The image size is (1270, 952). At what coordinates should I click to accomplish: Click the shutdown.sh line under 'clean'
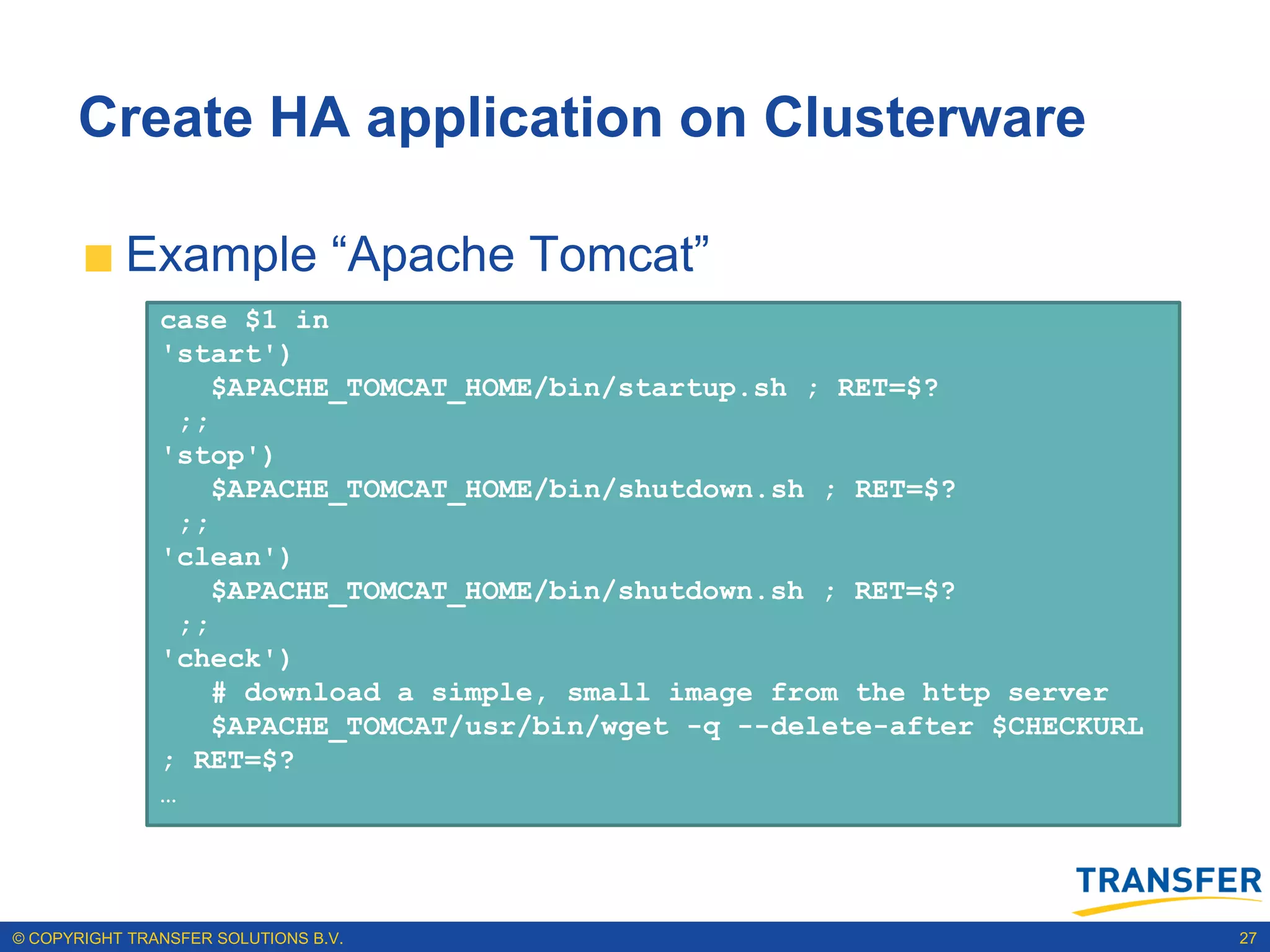click(584, 592)
